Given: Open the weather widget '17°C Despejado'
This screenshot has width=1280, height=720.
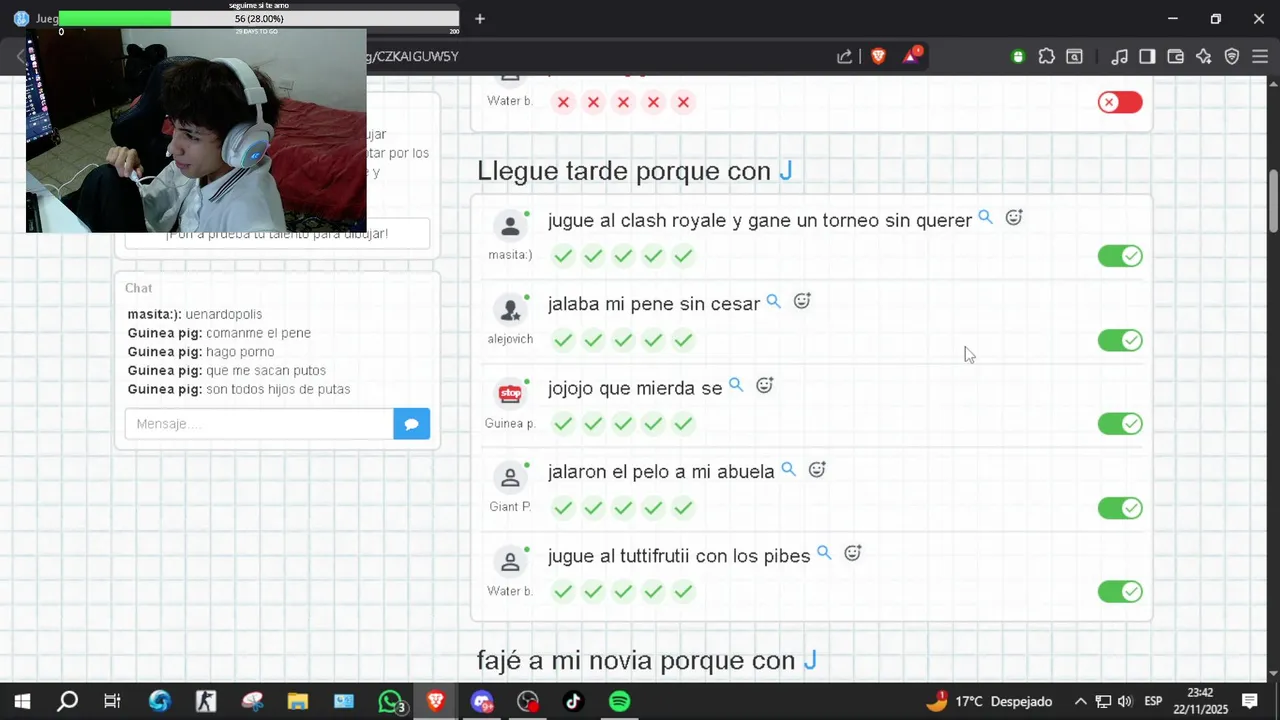Looking at the screenshot, I should pyautogui.click(x=989, y=701).
